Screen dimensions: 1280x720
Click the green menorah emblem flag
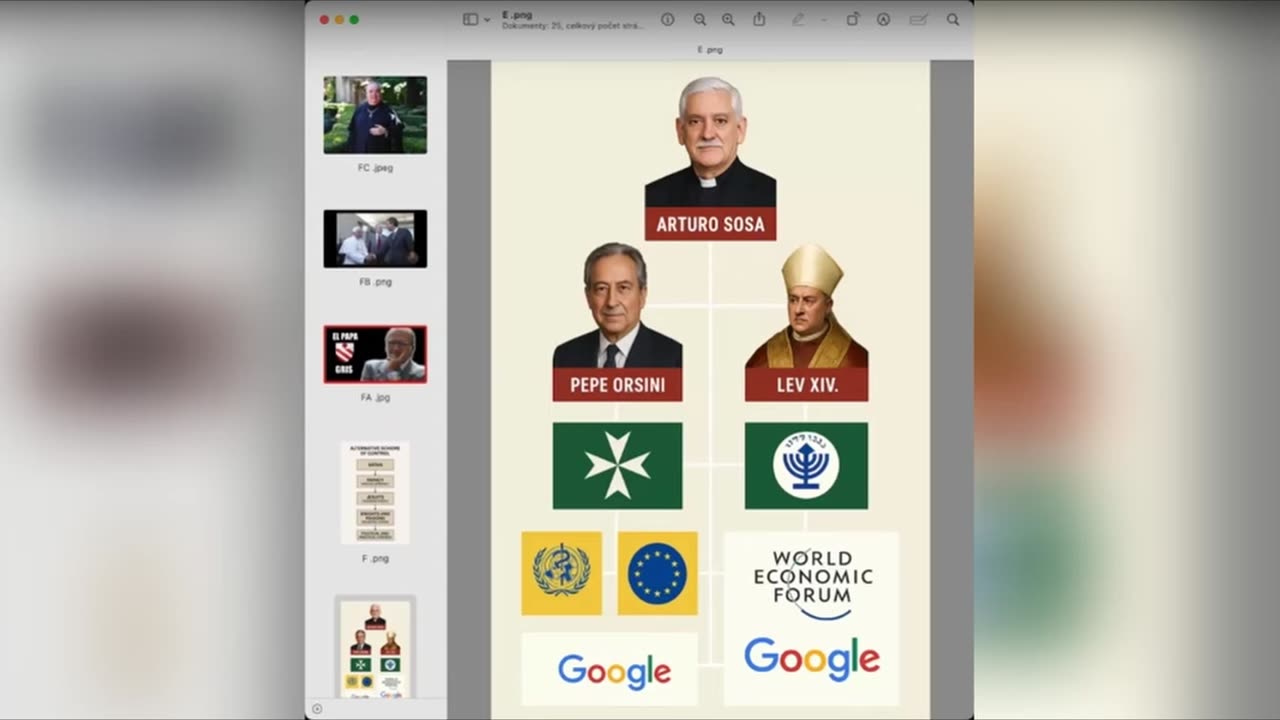click(x=806, y=466)
